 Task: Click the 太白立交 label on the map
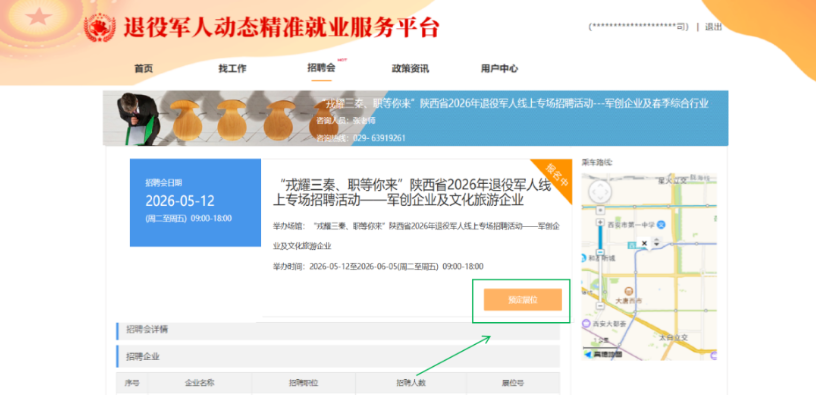[x=673, y=337]
